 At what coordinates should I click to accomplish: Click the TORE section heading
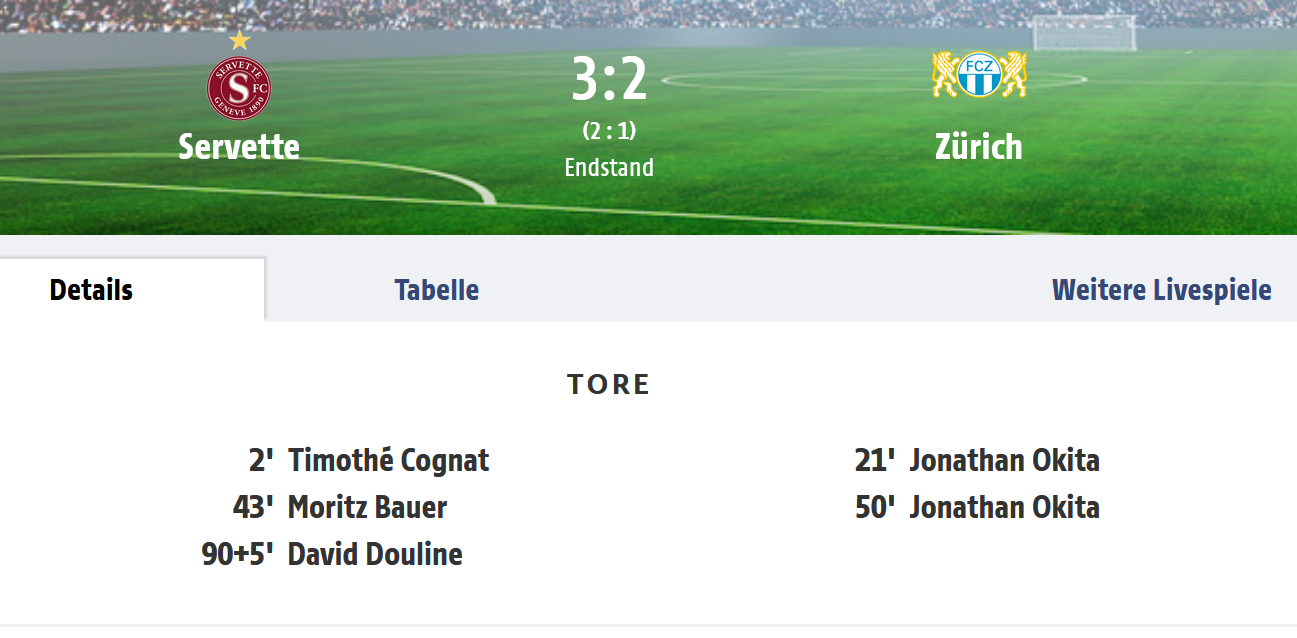[609, 384]
